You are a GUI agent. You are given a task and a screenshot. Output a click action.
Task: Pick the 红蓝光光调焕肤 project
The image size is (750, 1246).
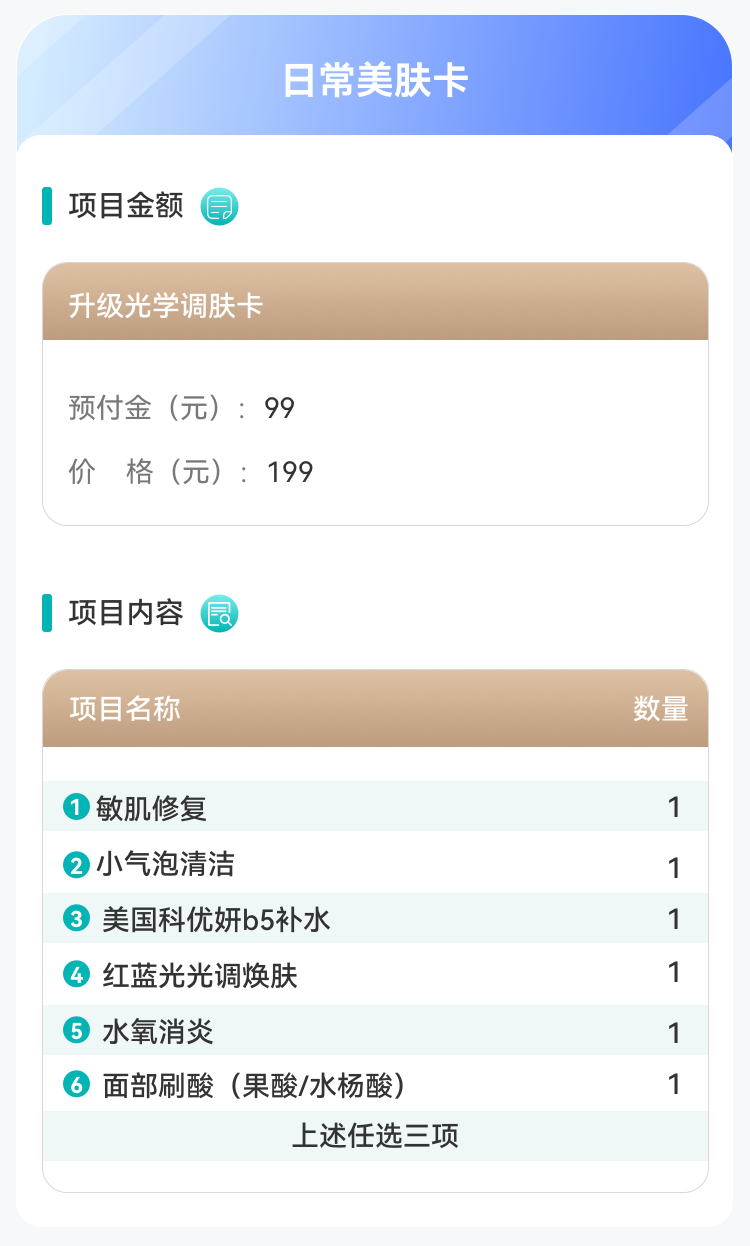pyautogui.click(x=200, y=975)
